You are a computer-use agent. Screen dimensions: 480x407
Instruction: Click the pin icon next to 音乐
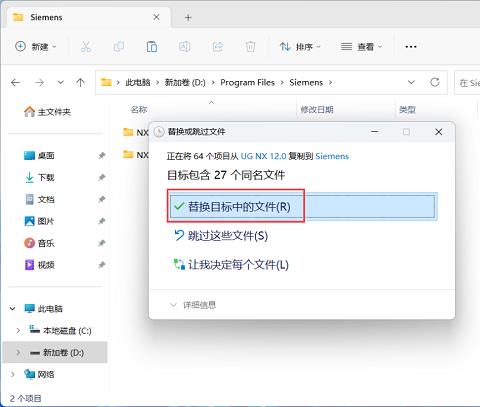102,243
